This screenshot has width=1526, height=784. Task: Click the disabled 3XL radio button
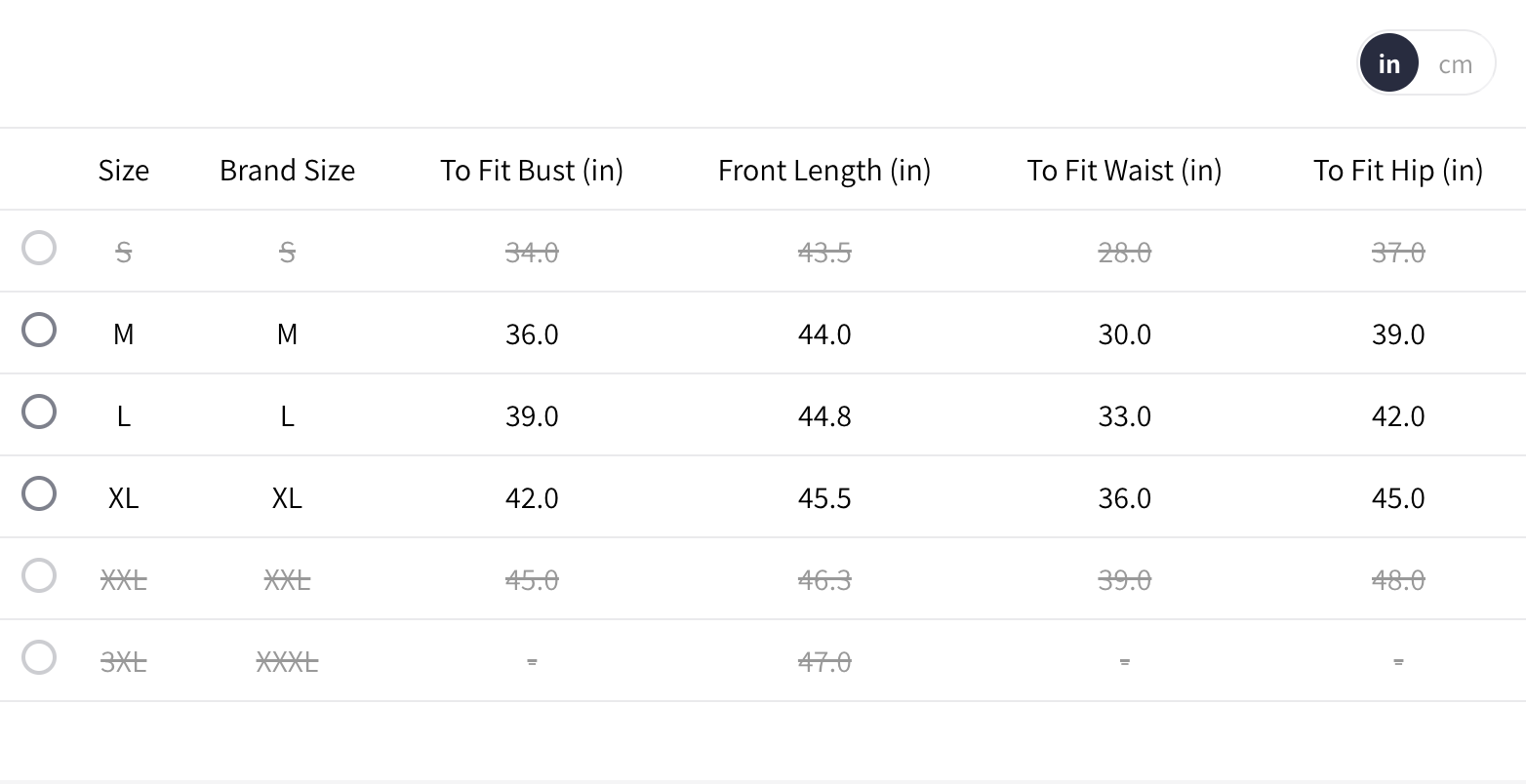(x=39, y=658)
